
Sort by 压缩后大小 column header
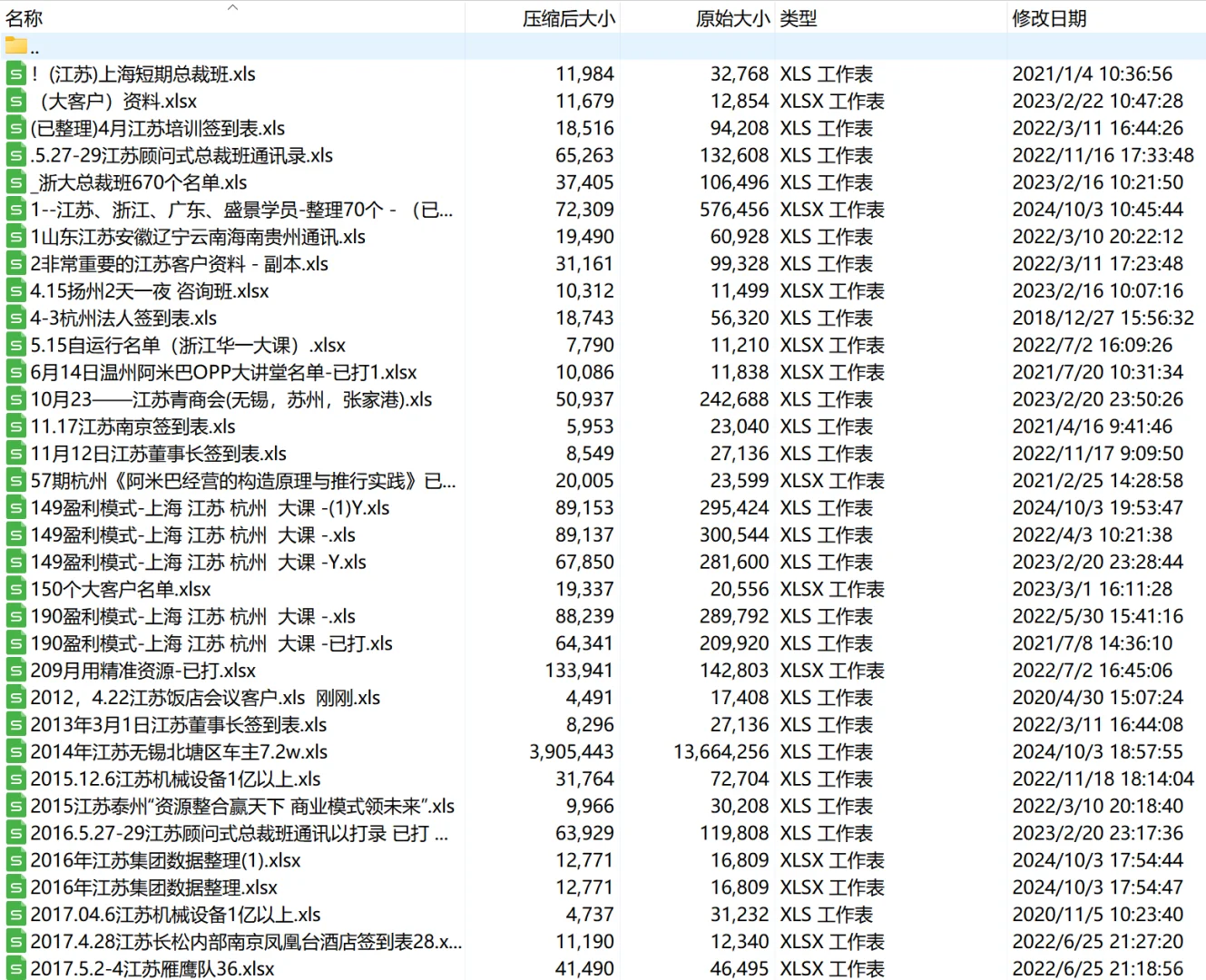(x=568, y=18)
